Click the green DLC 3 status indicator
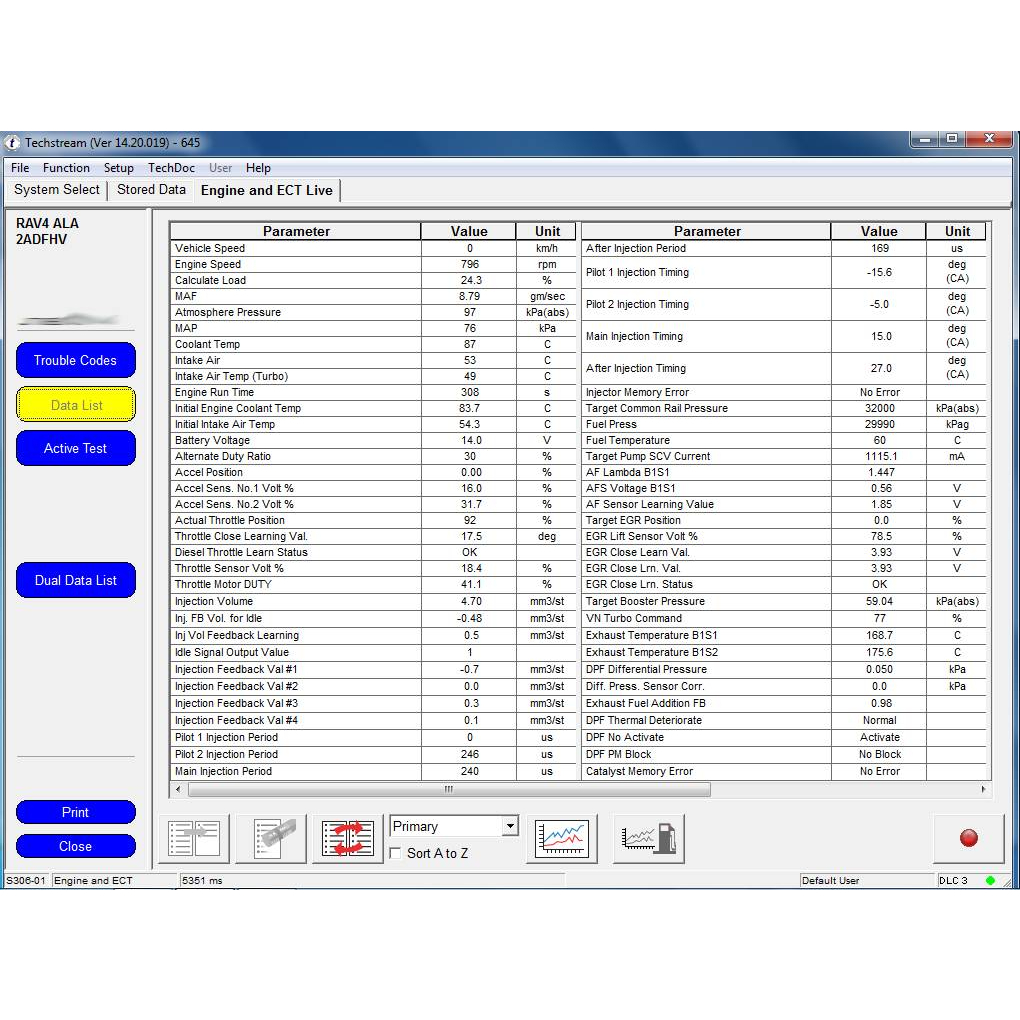 990,881
